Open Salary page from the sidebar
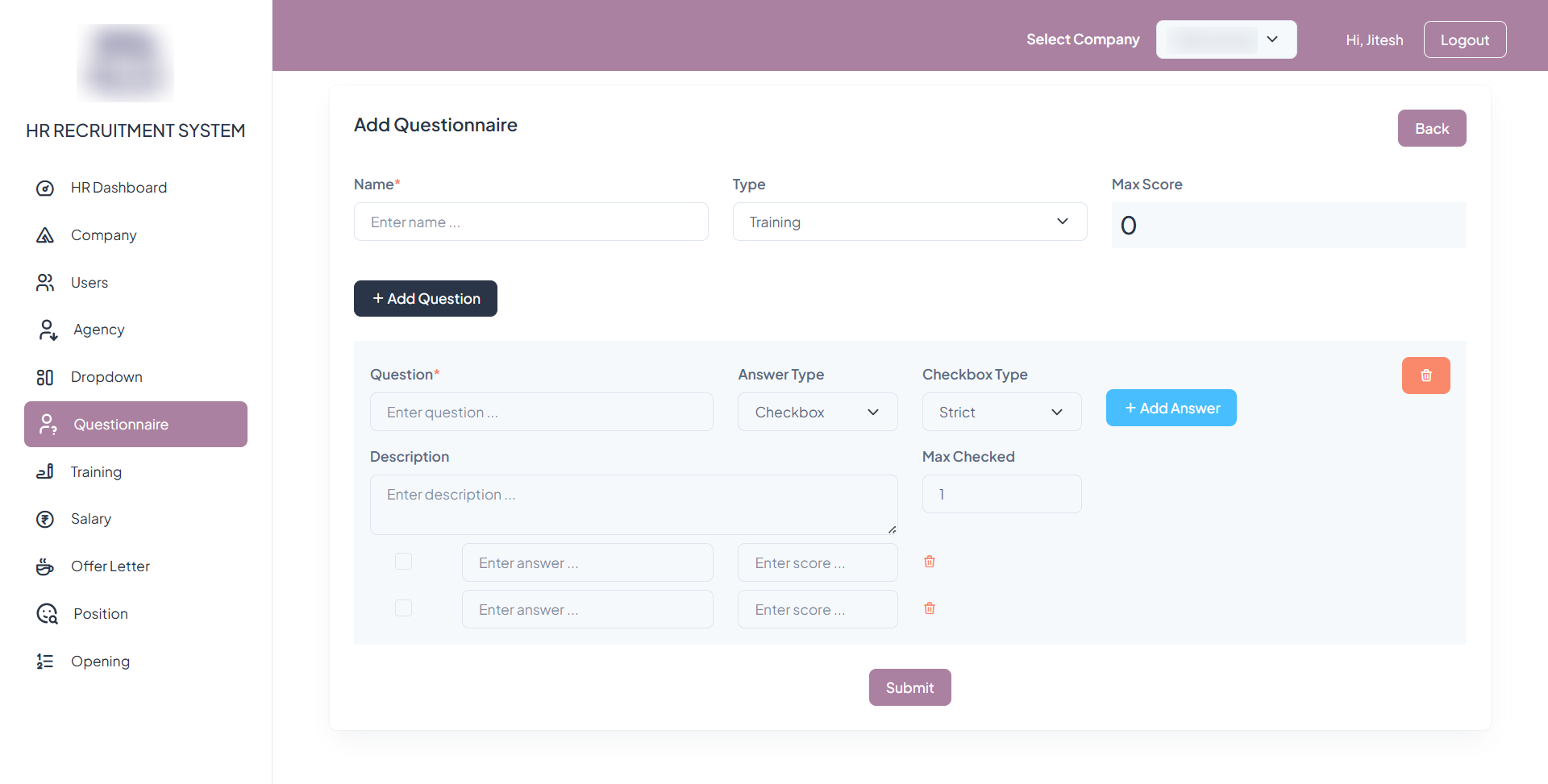This screenshot has width=1548, height=784. tap(135, 519)
